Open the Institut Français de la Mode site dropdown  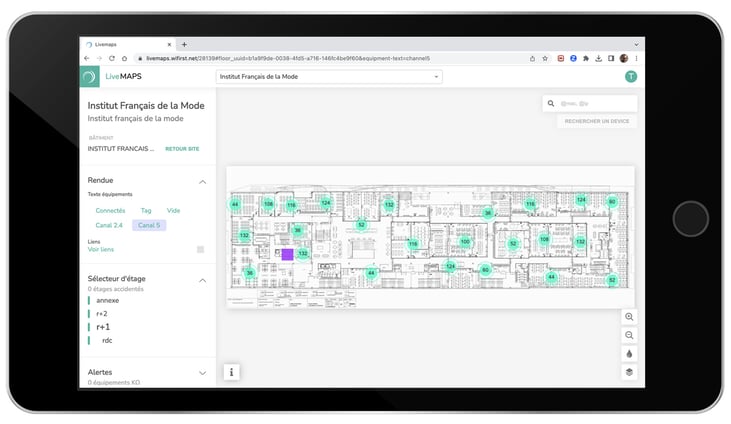pyautogui.click(x=329, y=76)
